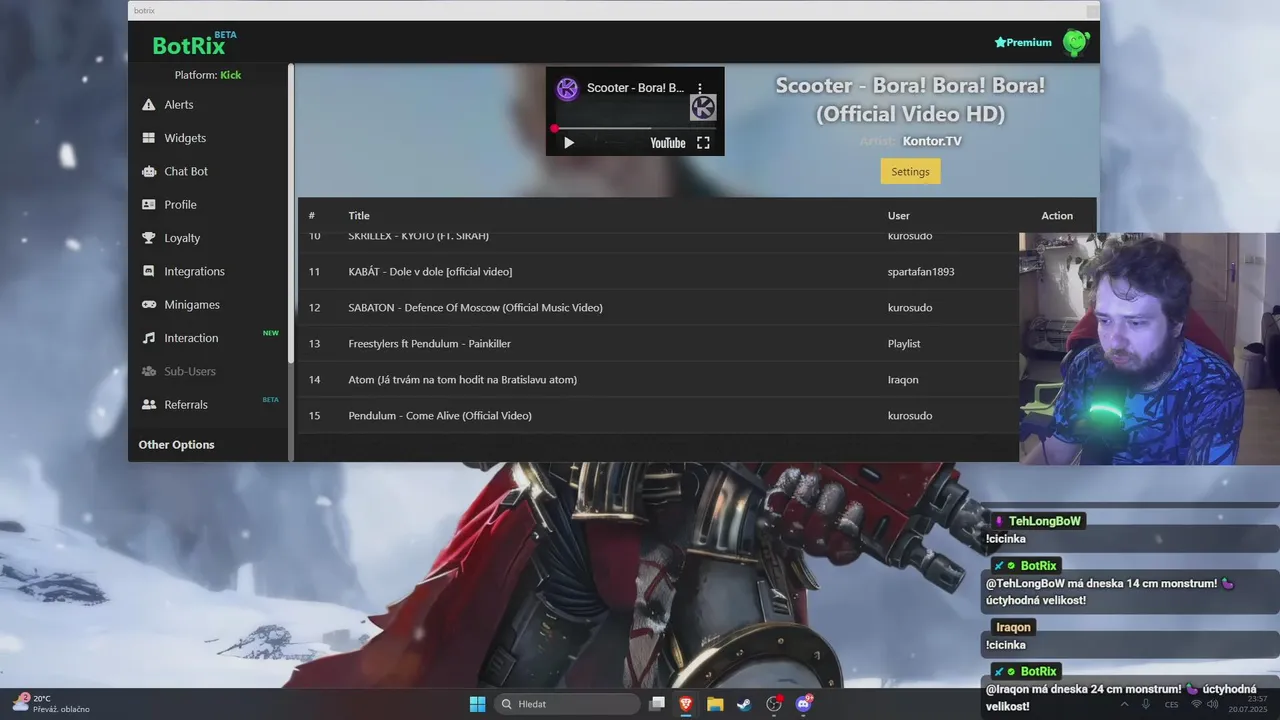Click the Premium star icon
1280x720 pixels.
tap(1000, 43)
